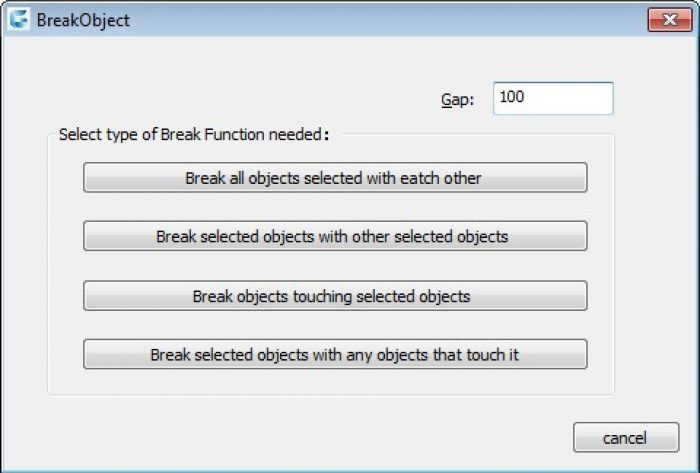Choose 'Break objects touching selected objects'
700x473 pixels.
click(x=335, y=296)
